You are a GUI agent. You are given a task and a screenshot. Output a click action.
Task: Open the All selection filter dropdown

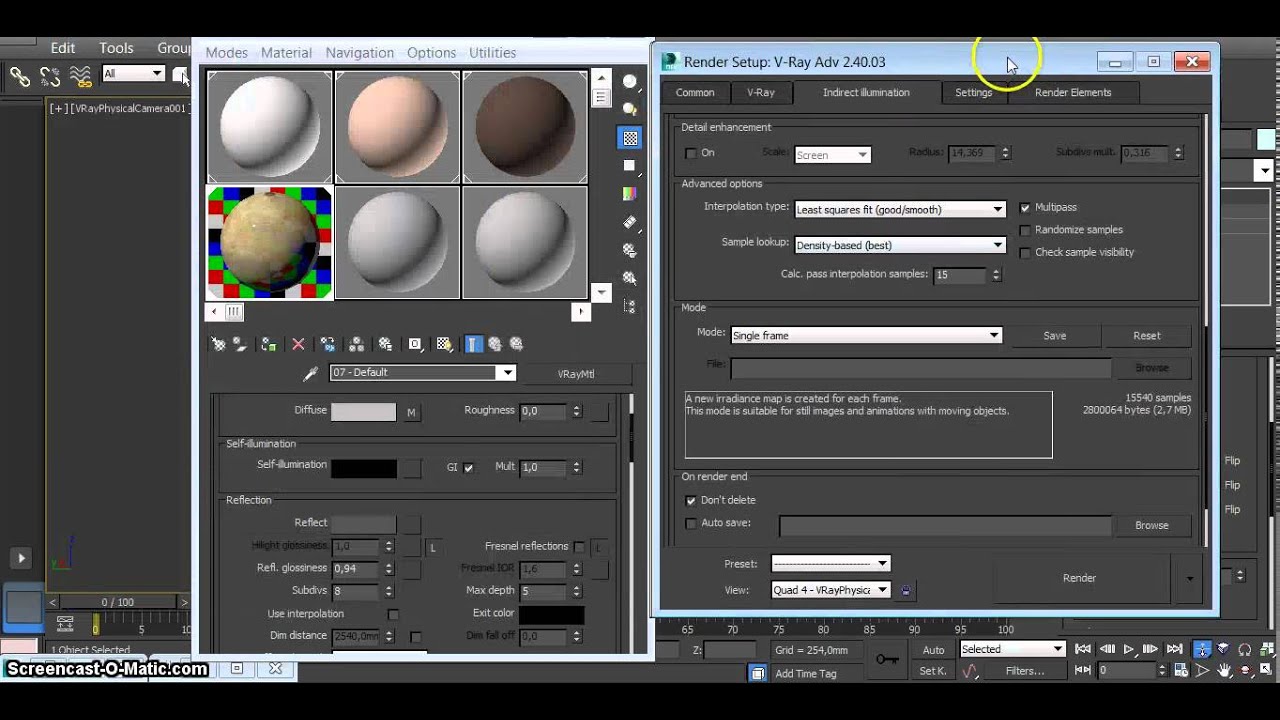tap(134, 74)
